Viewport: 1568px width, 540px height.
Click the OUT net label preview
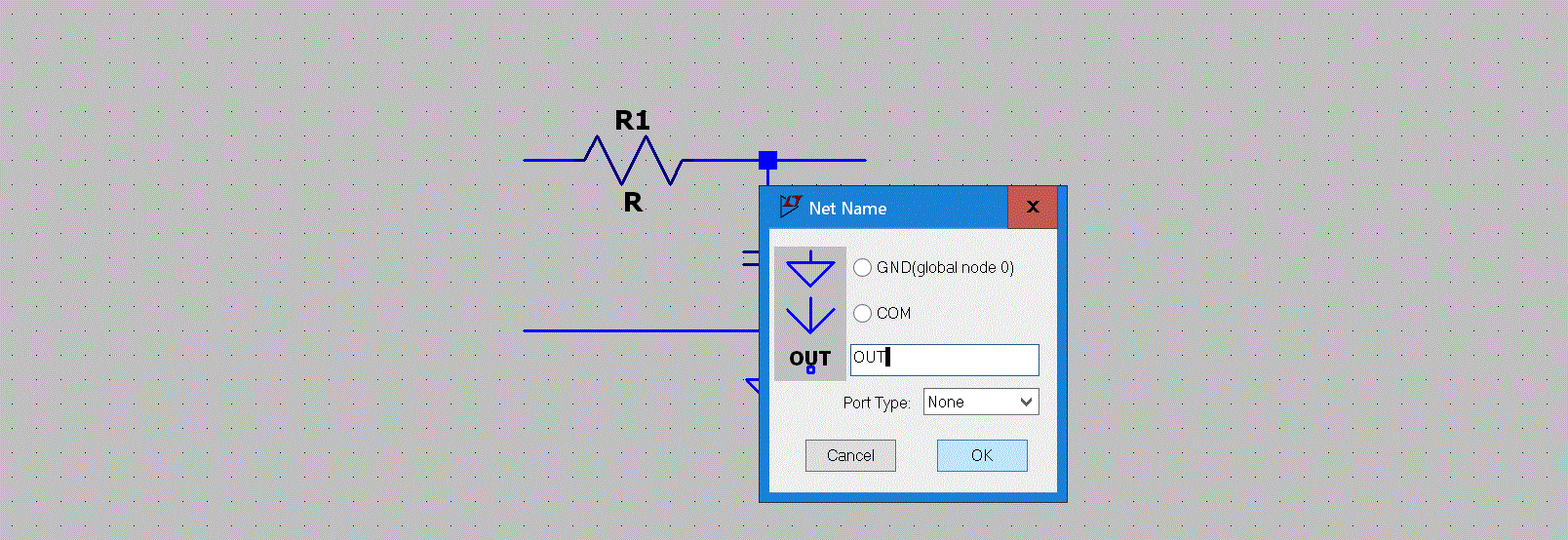click(810, 359)
